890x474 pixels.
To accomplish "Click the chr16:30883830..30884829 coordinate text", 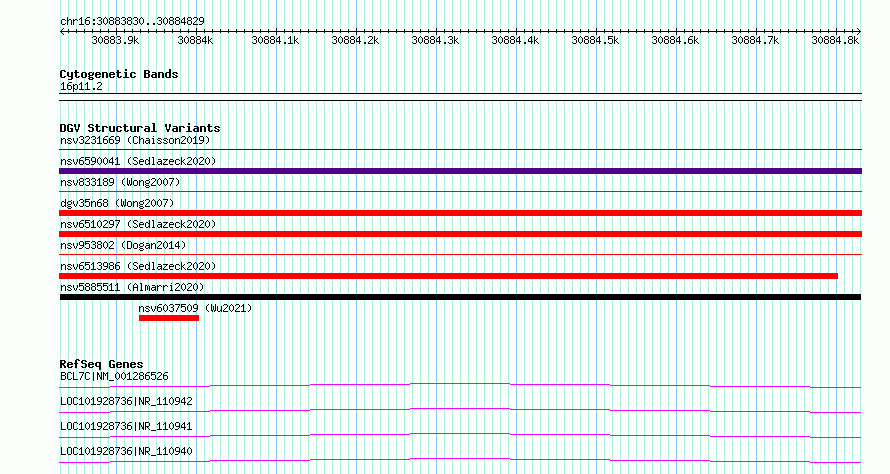I will pos(132,21).
